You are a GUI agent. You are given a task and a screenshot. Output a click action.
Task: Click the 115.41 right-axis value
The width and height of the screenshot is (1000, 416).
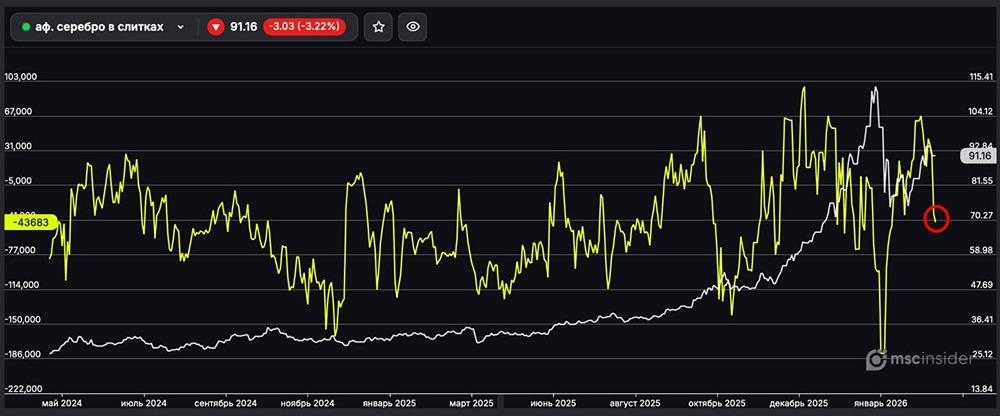[x=981, y=77]
